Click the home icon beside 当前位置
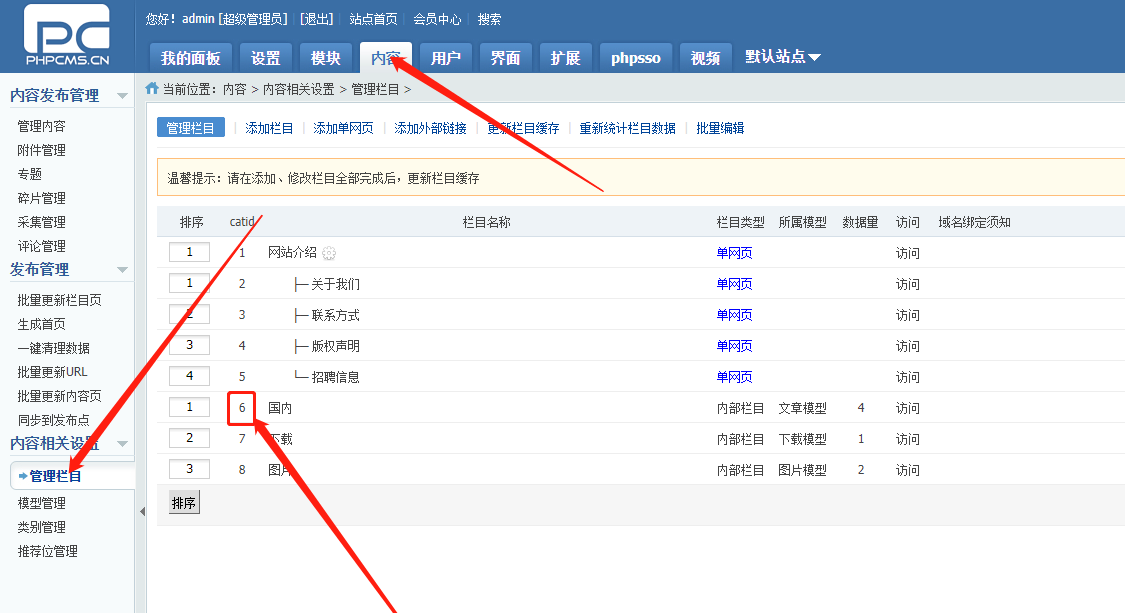This screenshot has height=613, width=1125. point(152,88)
